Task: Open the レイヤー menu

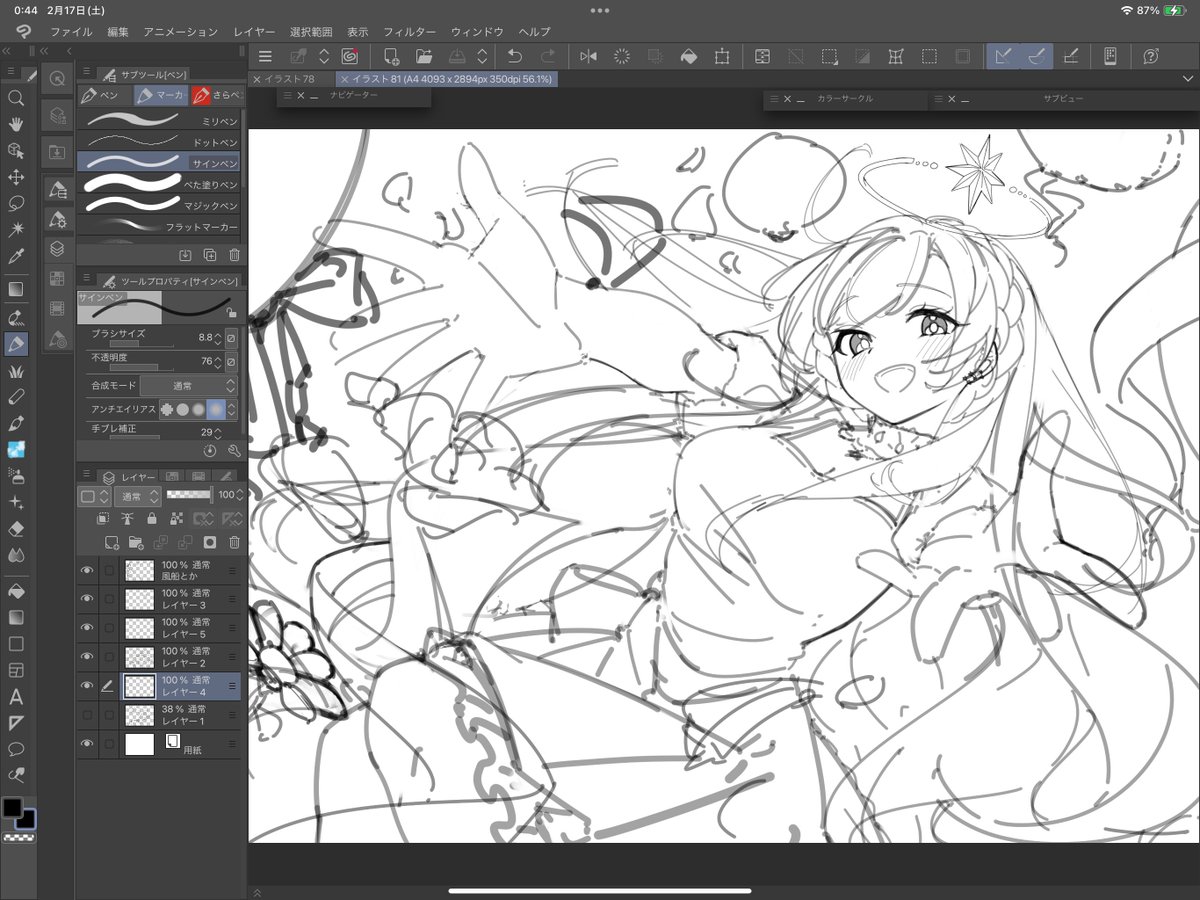Action: pyautogui.click(x=254, y=32)
